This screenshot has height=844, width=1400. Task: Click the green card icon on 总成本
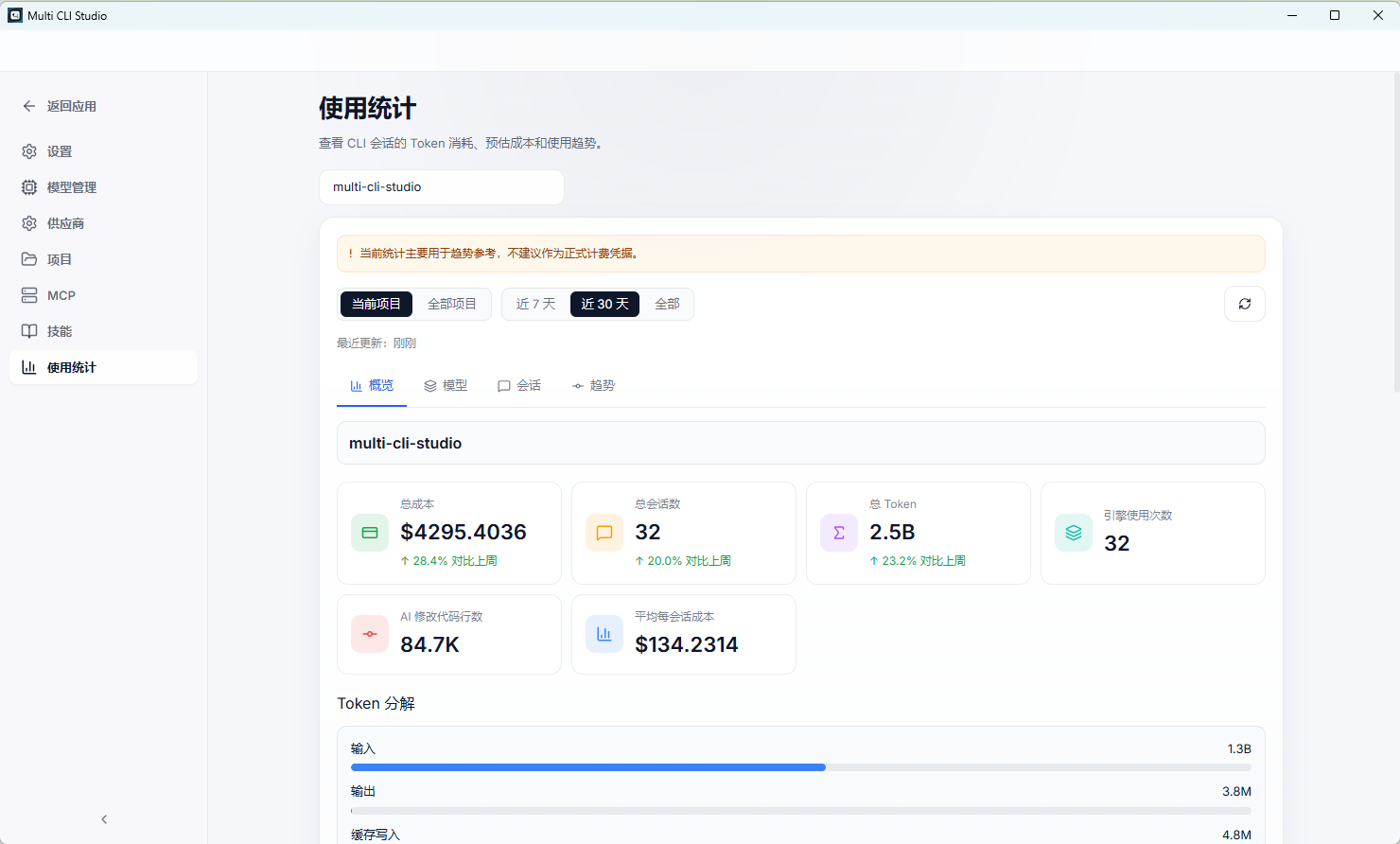pyautogui.click(x=370, y=533)
